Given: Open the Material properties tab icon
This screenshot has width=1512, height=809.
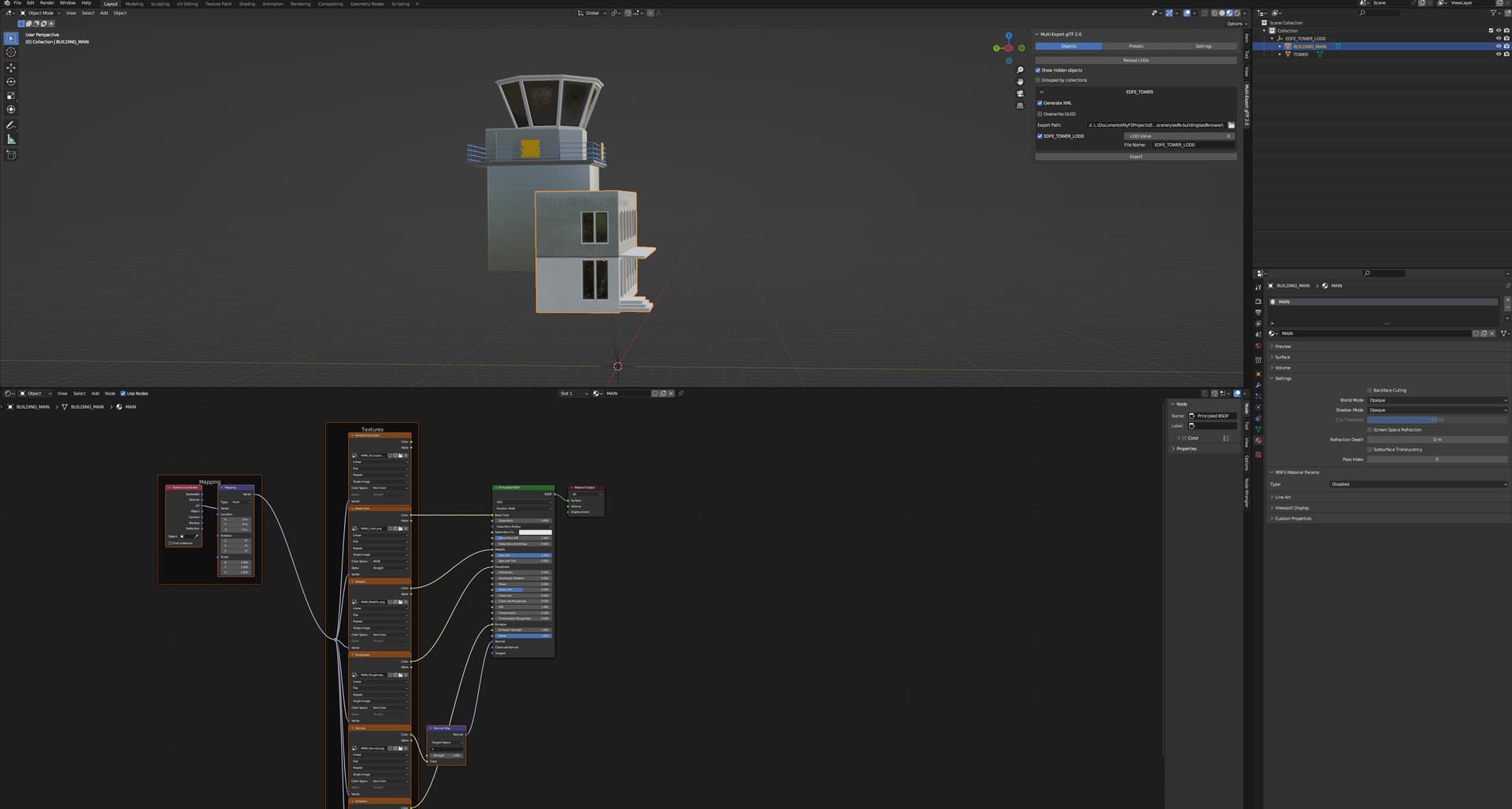Looking at the screenshot, I should (1258, 440).
